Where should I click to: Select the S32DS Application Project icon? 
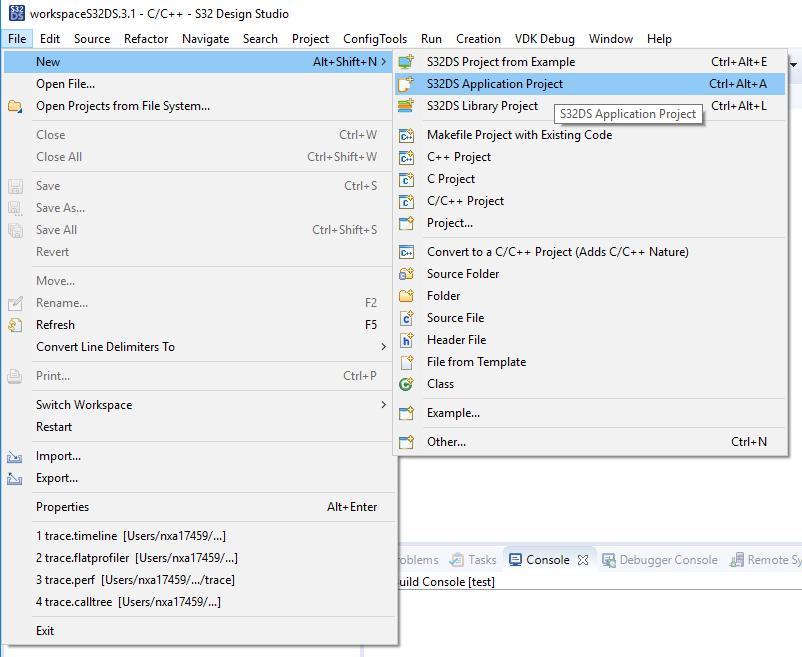(x=406, y=84)
